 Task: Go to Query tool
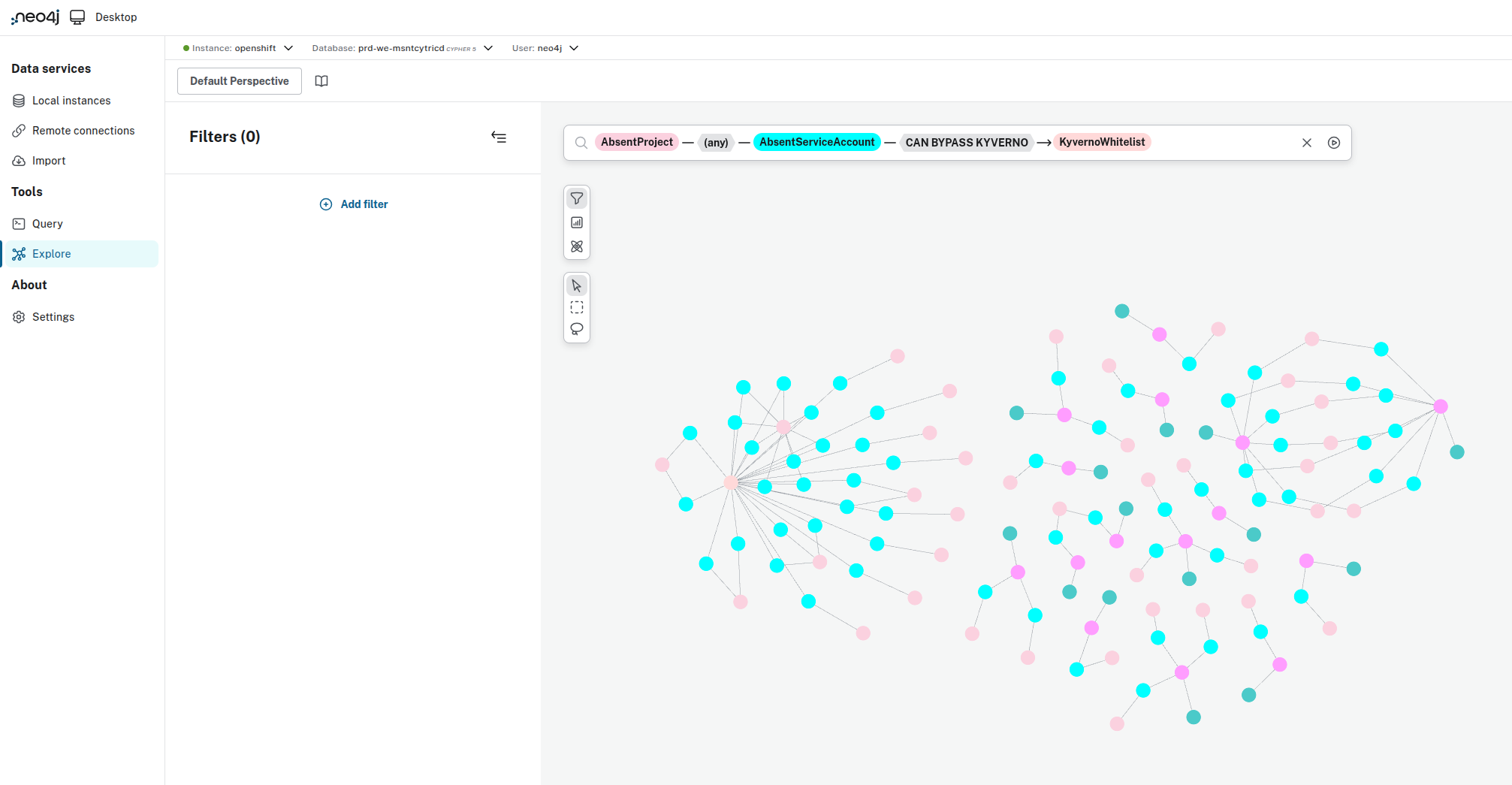[47, 224]
